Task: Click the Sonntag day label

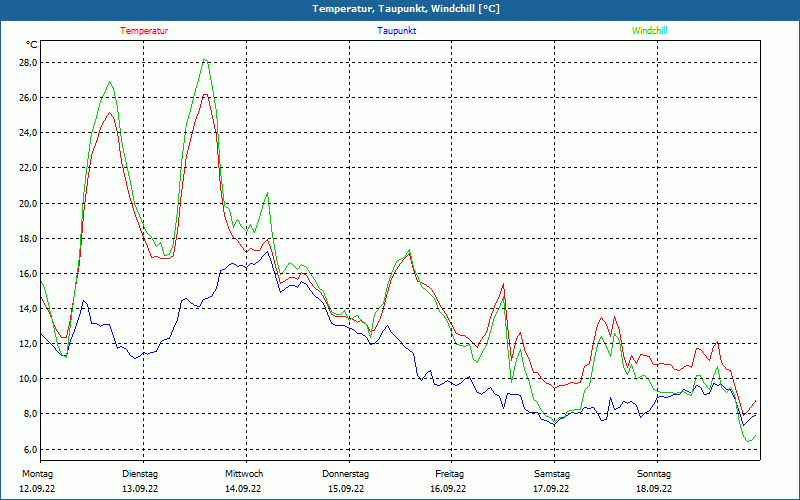Action: (654, 473)
